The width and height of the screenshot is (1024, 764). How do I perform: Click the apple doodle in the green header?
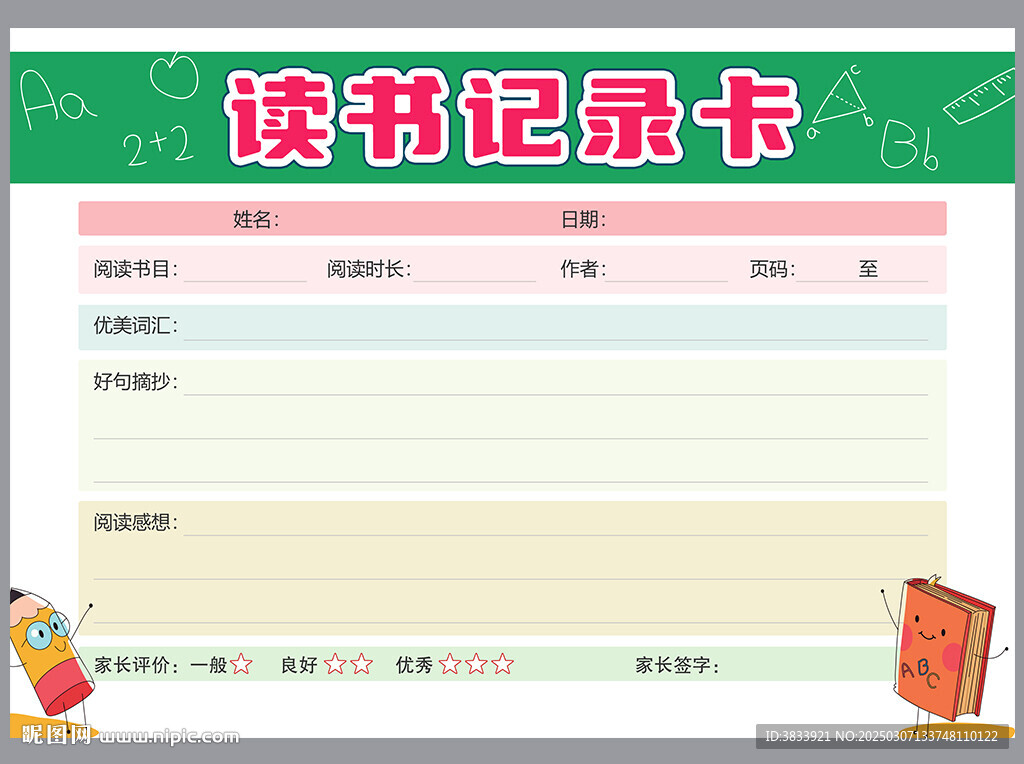coord(175,75)
